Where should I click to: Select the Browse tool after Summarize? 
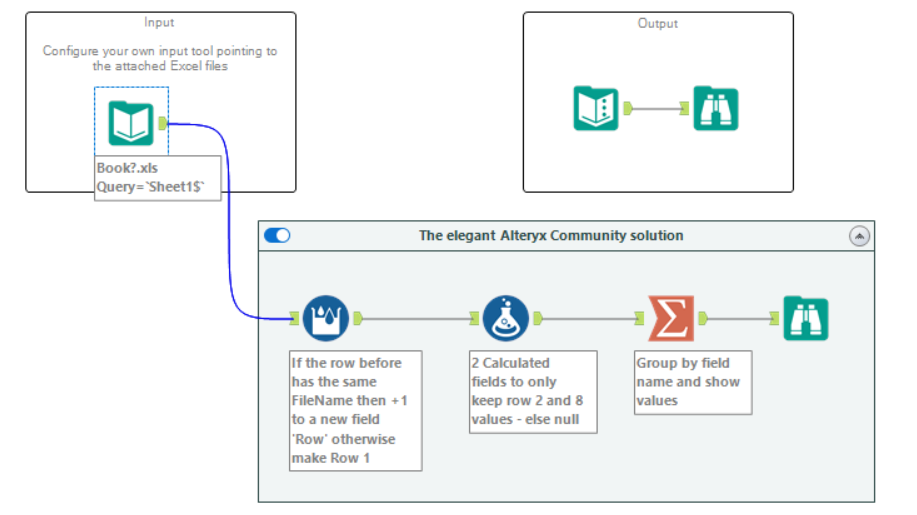(806, 319)
